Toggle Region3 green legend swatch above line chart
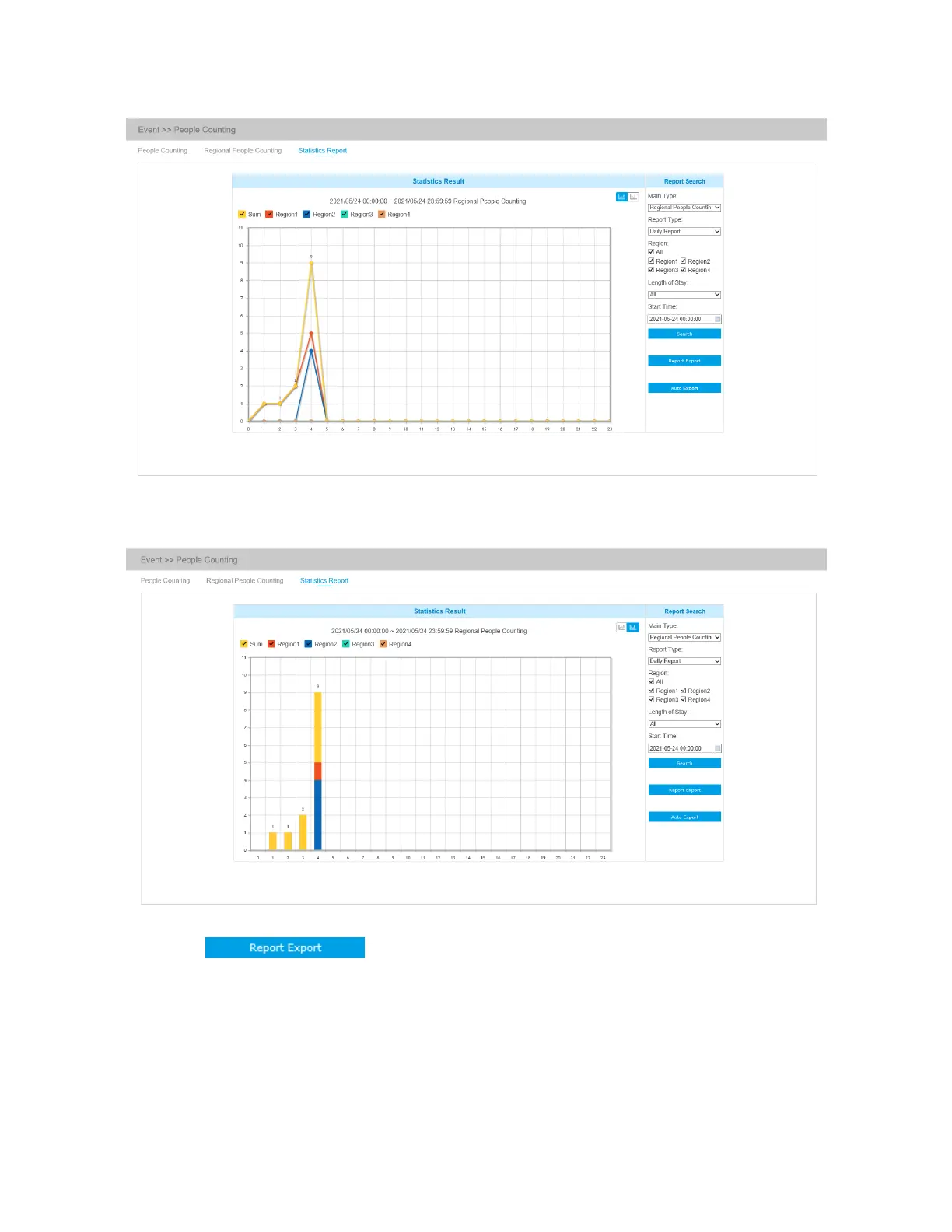This screenshot has width=952, height=1232. pyautogui.click(x=345, y=214)
